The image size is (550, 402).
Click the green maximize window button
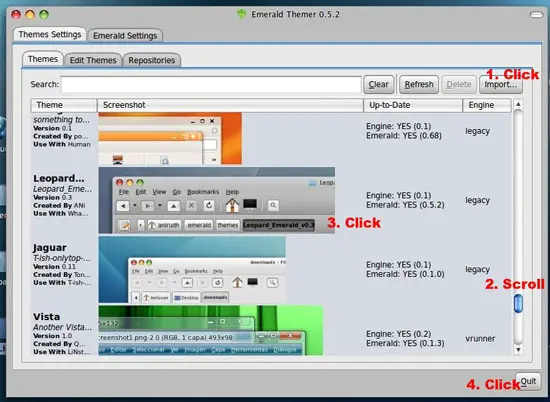44,14
